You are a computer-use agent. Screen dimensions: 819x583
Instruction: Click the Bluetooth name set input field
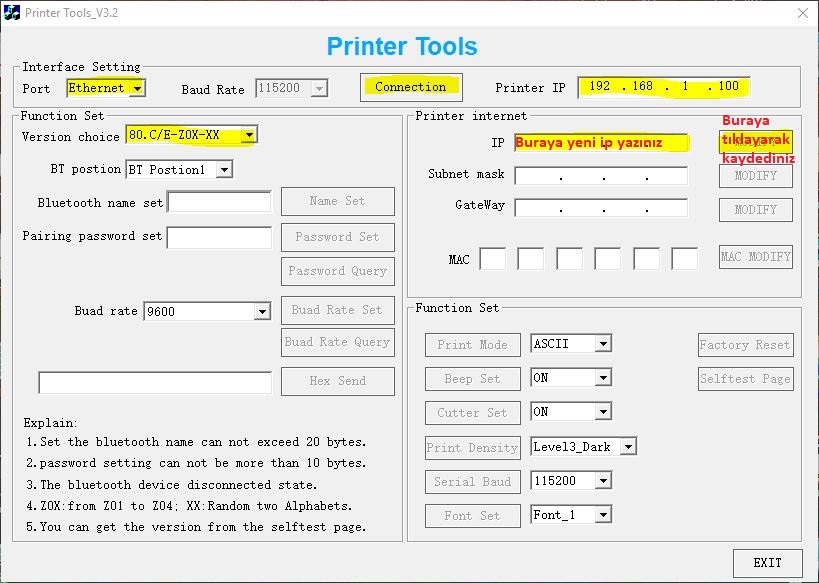[219, 203]
